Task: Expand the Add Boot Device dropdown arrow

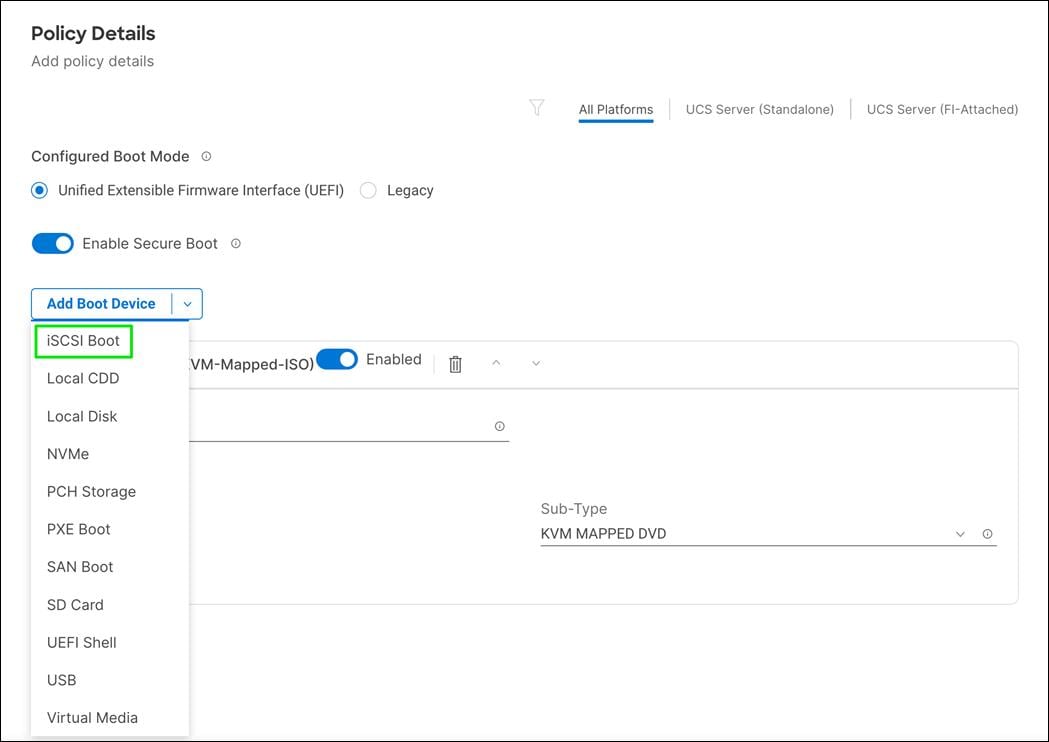Action: pyautogui.click(x=187, y=304)
